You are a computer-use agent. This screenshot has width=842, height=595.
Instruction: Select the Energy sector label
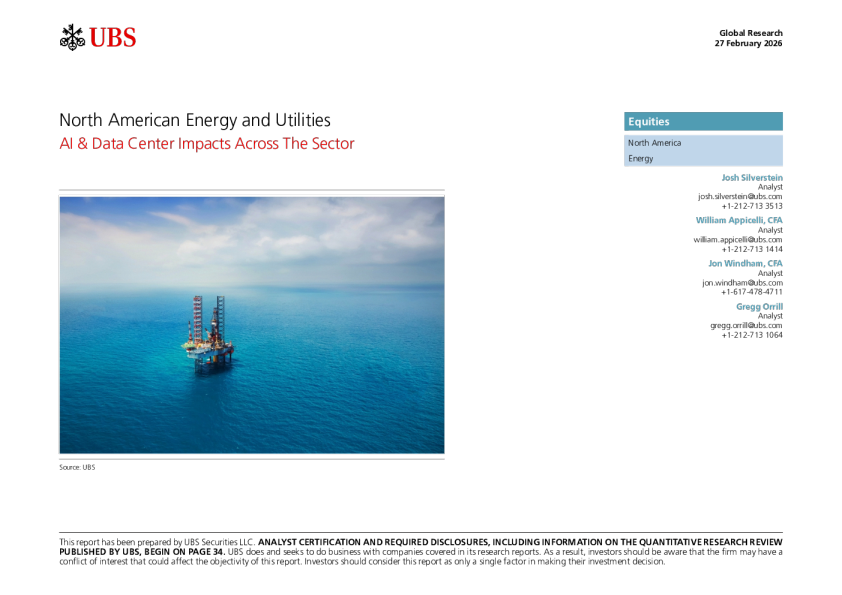[641, 158]
